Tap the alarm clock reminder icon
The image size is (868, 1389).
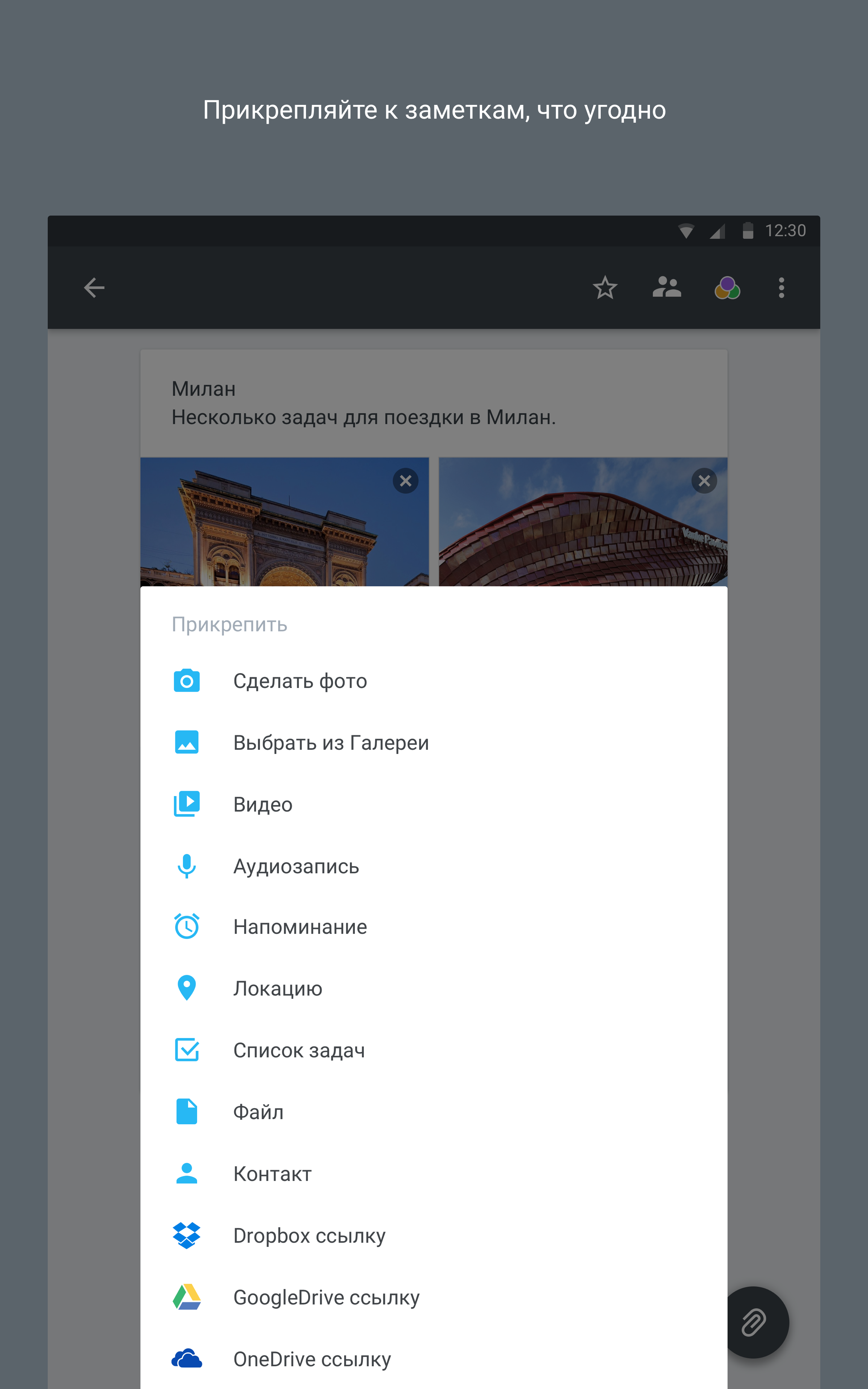(x=187, y=926)
